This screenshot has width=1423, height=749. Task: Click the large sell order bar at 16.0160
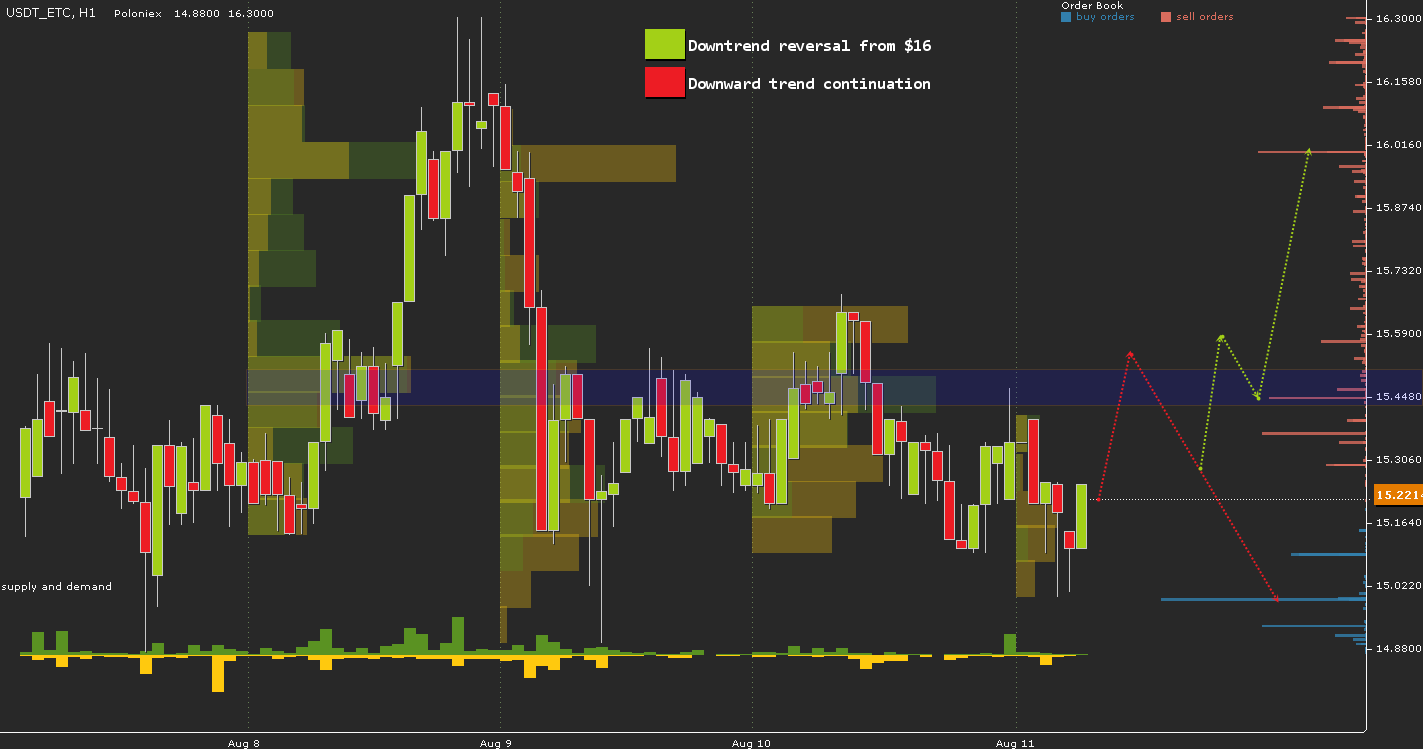1312,152
